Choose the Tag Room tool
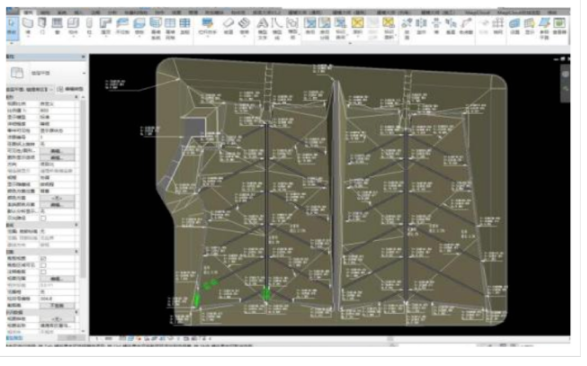This screenshot has width=587, height=366. pos(340,28)
